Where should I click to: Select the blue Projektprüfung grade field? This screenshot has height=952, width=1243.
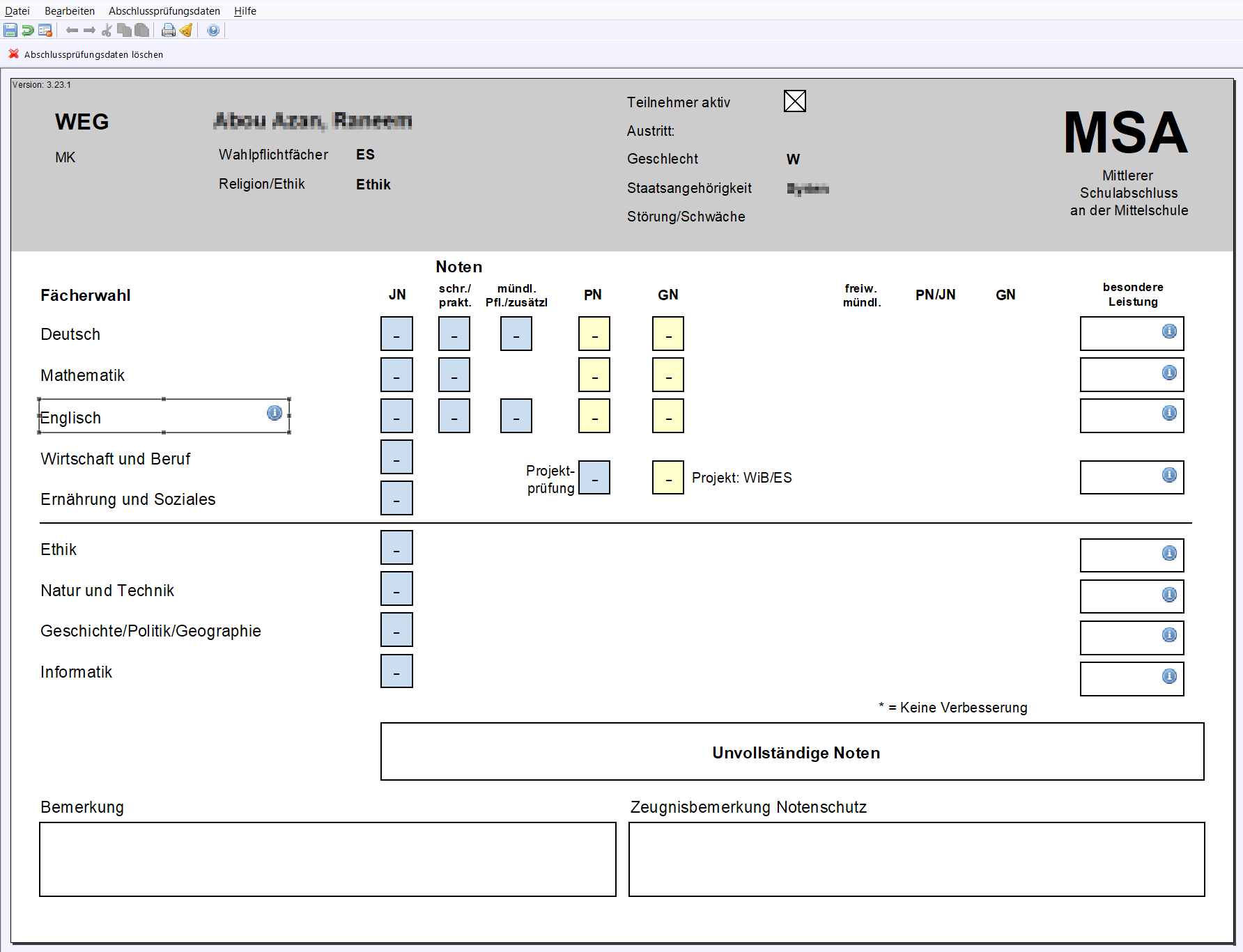[x=594, y=477]
